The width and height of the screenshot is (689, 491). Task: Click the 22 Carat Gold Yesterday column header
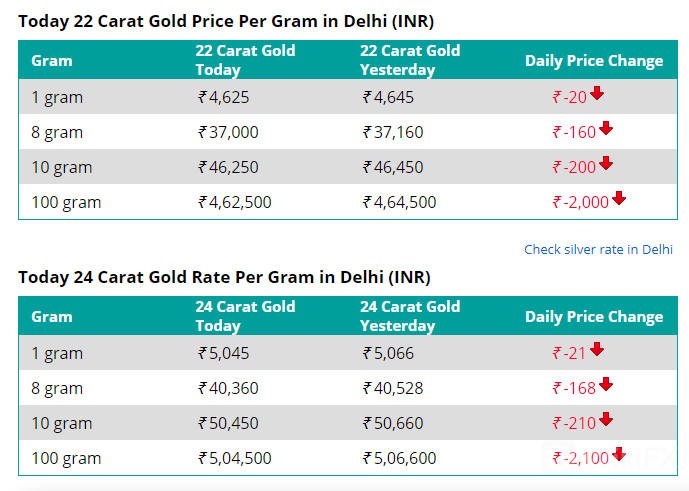[410, 60]
